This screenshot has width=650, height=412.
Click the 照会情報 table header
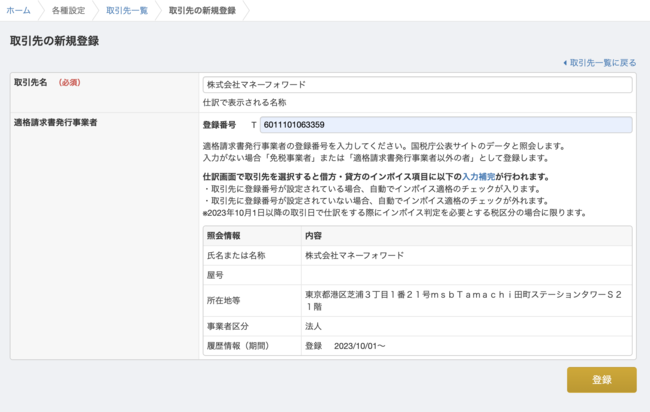tap(223, 235)
